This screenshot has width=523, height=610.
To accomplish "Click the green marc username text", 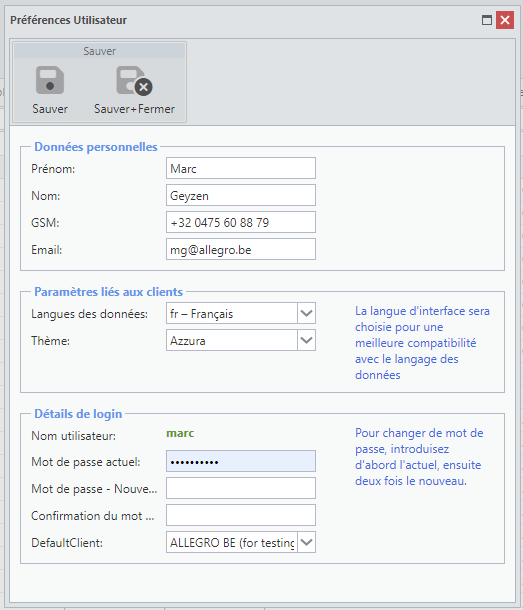I will tap(180, 433).
